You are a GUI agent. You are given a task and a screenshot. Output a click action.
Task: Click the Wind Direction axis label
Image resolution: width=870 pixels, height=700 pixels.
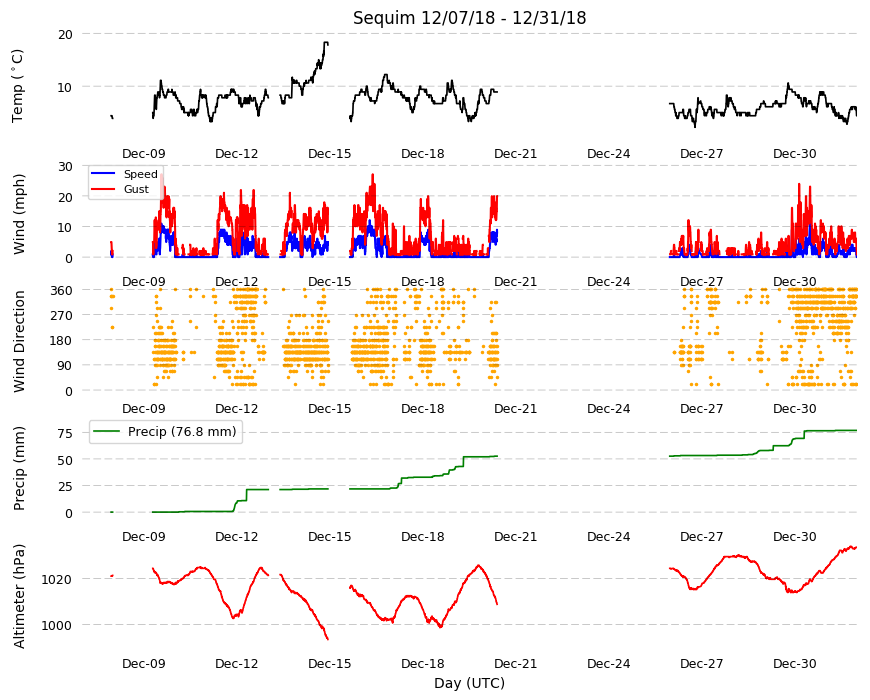(x=19, y=342)
